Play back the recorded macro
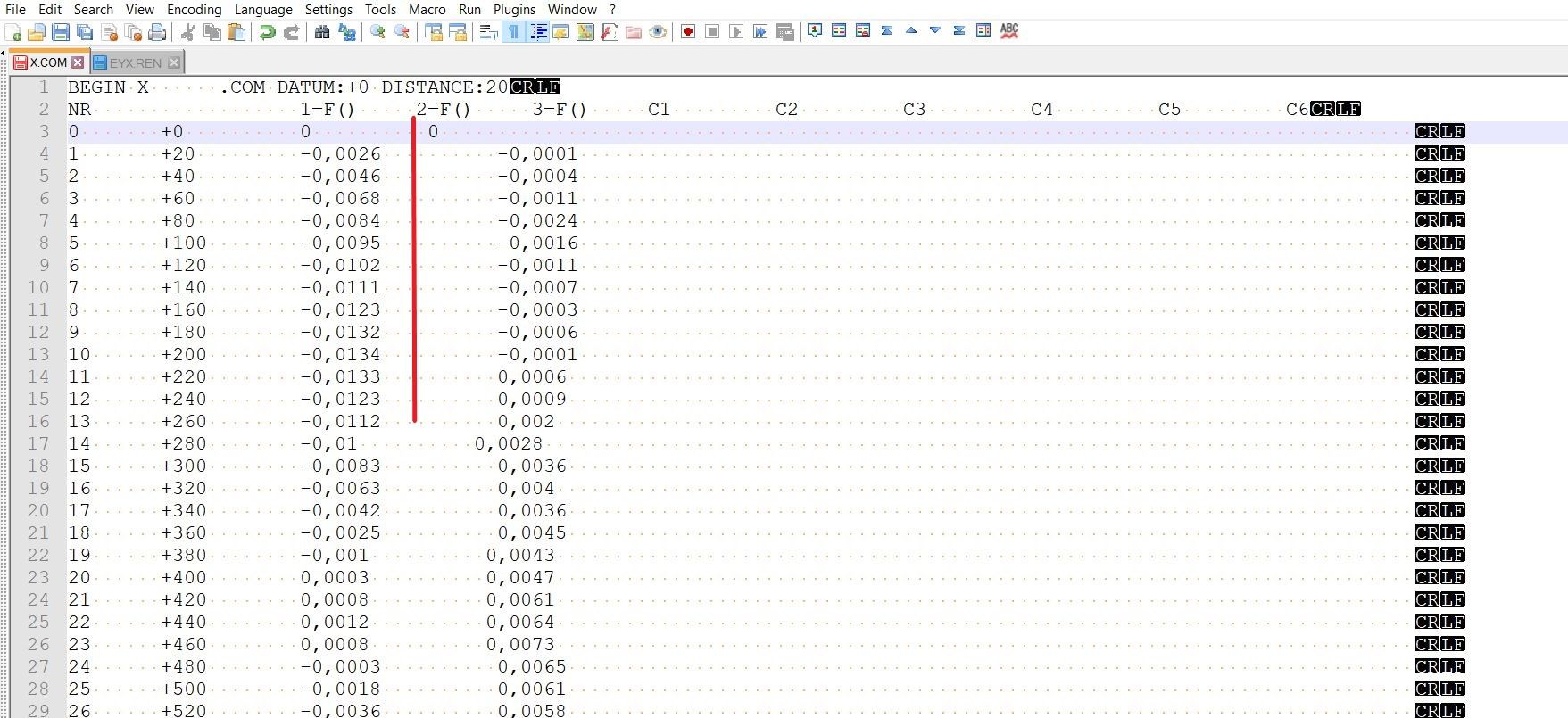Viewport: 1568px width, 718px height. click(x=736, y=33)
